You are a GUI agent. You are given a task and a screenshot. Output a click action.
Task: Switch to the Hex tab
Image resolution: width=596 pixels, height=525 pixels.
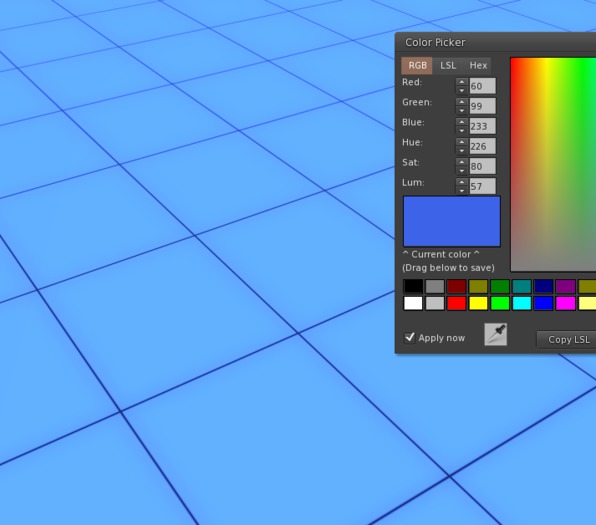[478, 65]
